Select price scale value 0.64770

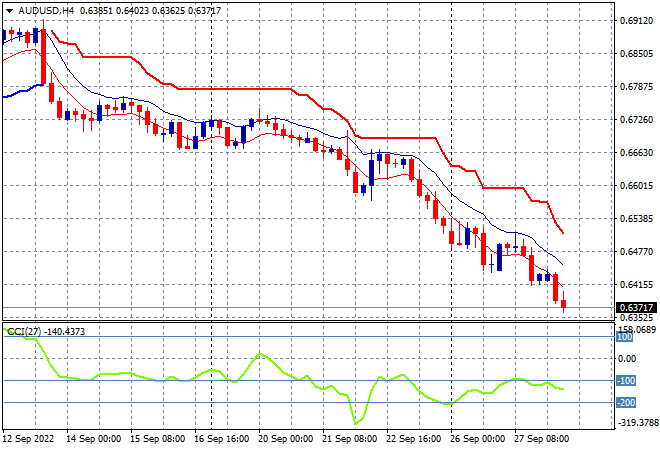tap(636, 252)
